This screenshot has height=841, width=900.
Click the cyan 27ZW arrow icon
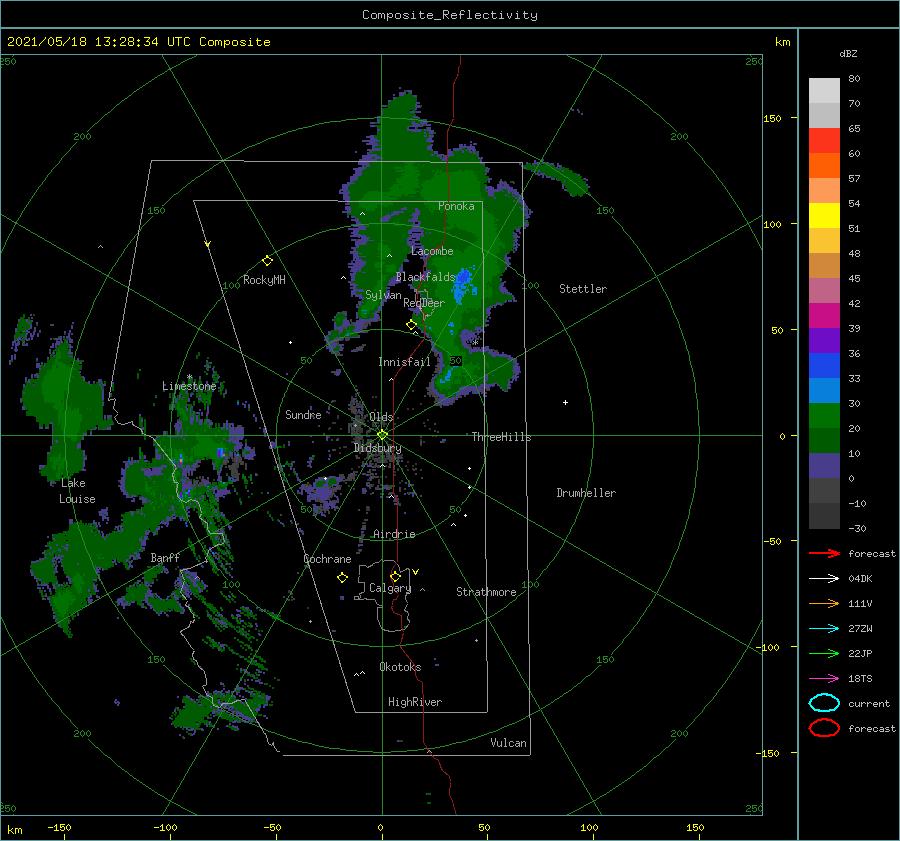pyautogui.click(x=824, y=629)
